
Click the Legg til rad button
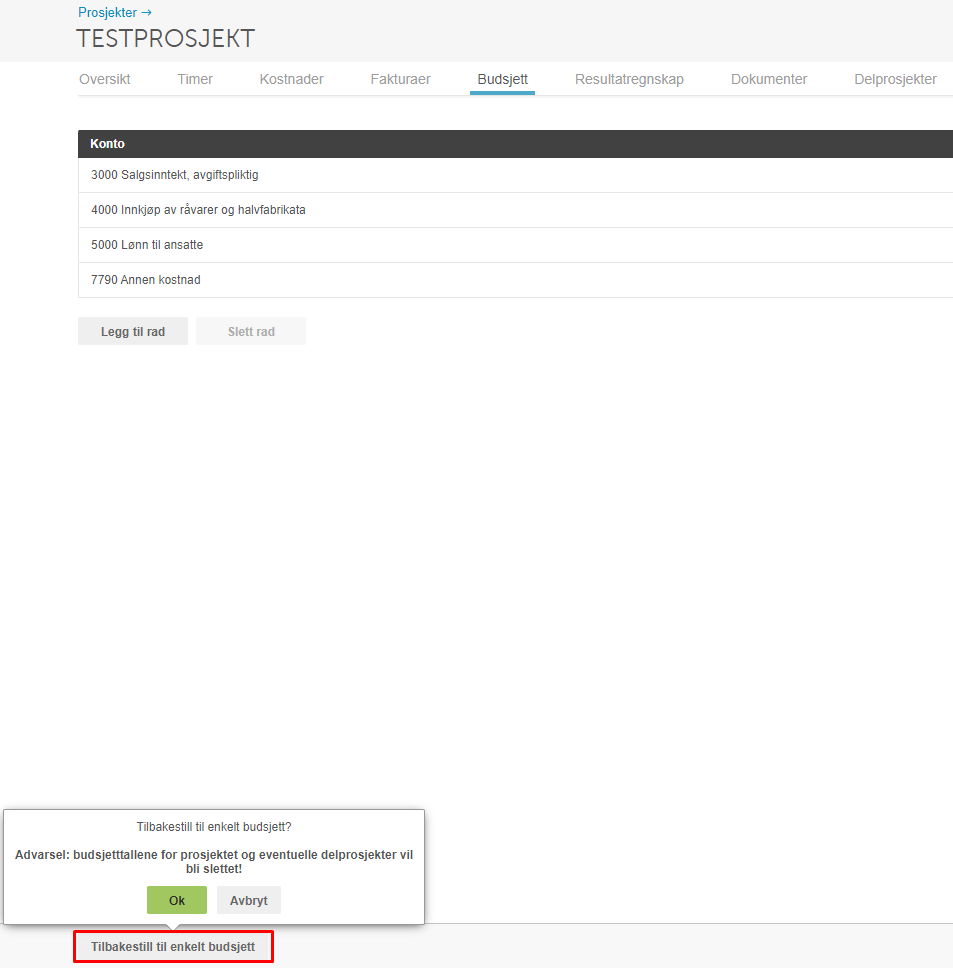[x=133, y=332]
